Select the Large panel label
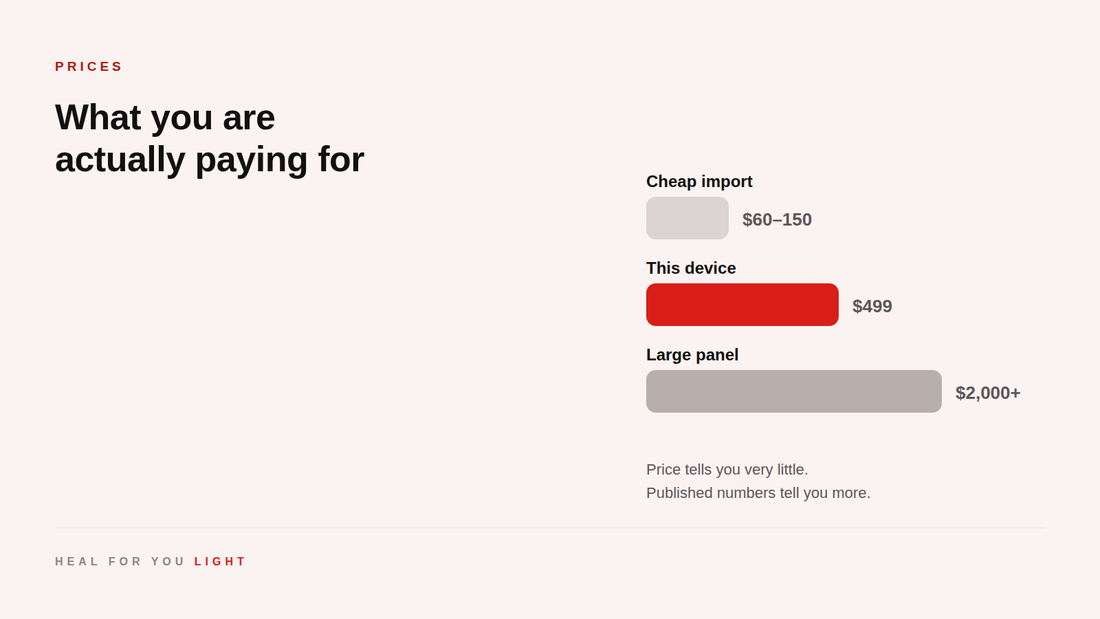Image resolution: width=1100 pixels, height=619 pixels. click(x=692, y=355)
